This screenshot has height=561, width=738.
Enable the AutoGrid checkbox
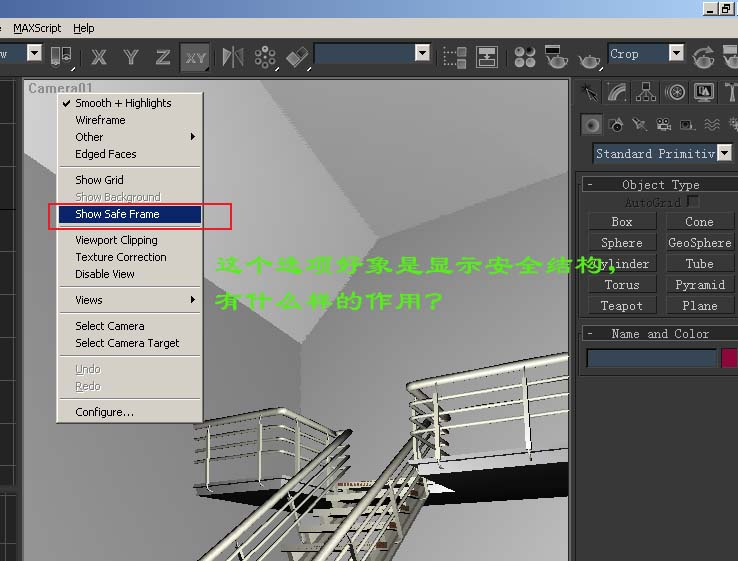click(x=692, y=202)
